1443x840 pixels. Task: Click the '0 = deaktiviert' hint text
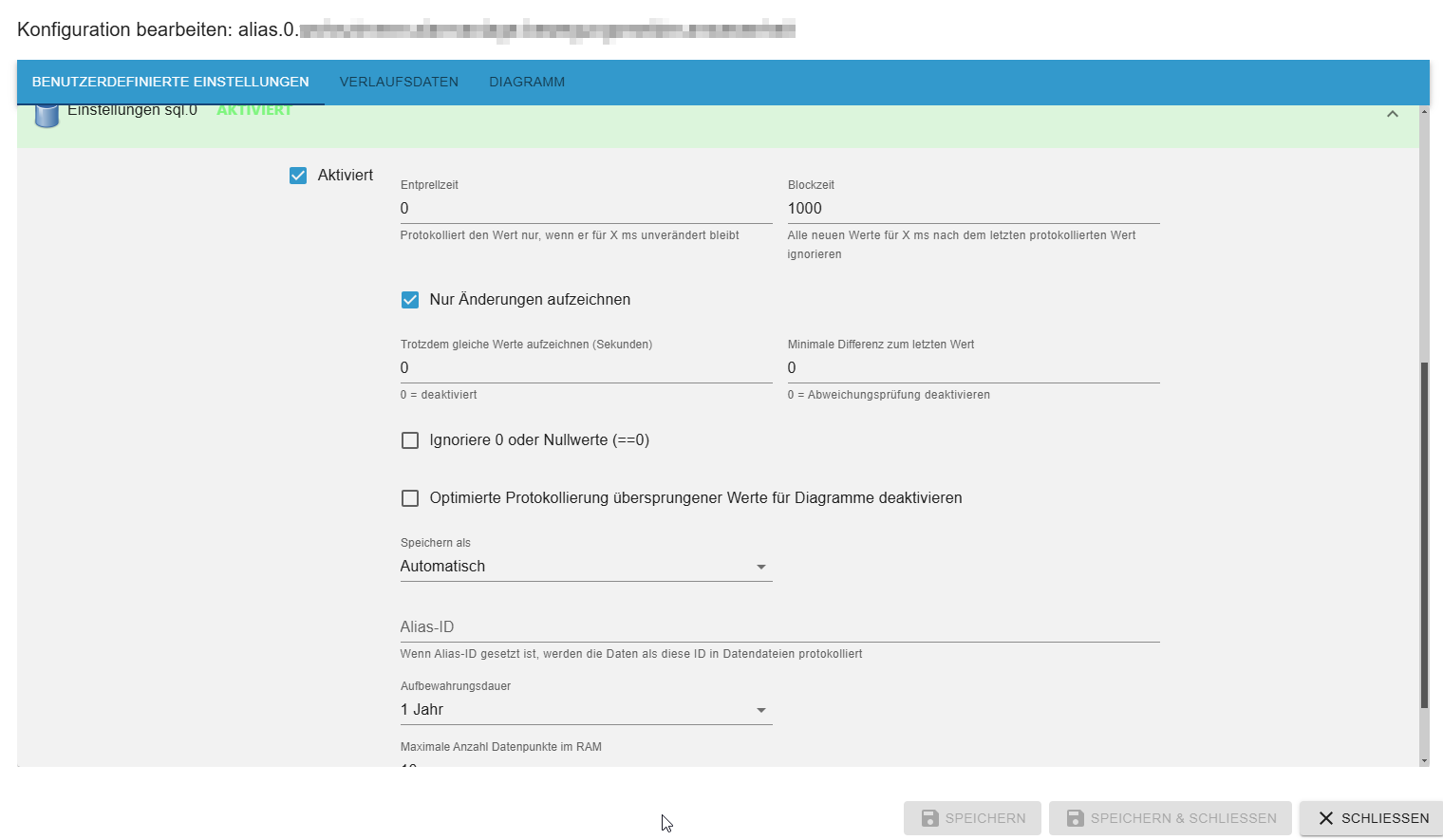pyautogui.click(x=439, y=395)
